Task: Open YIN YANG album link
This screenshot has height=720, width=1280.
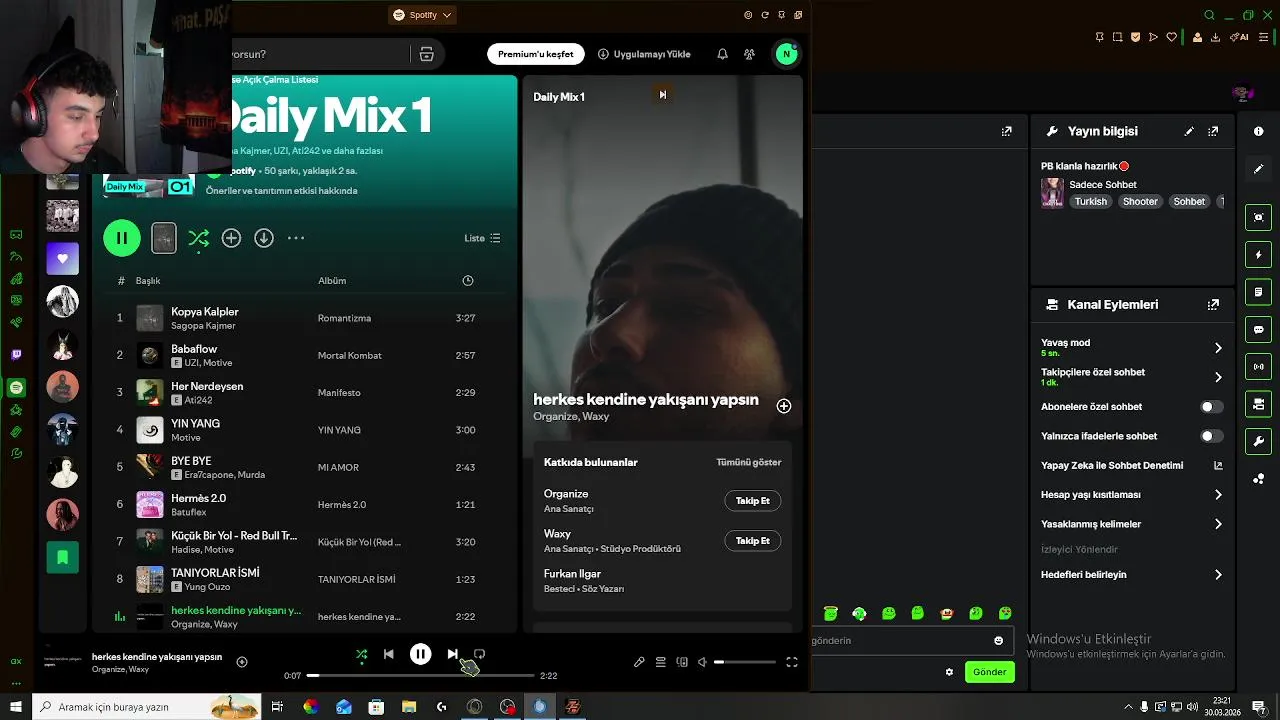Action: (339, 430)
